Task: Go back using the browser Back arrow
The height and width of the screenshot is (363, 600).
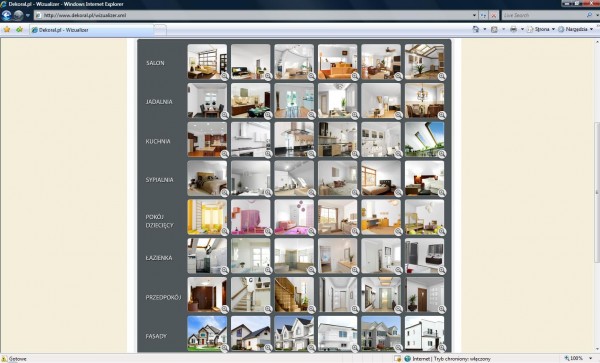Action: tap(7, 15)
